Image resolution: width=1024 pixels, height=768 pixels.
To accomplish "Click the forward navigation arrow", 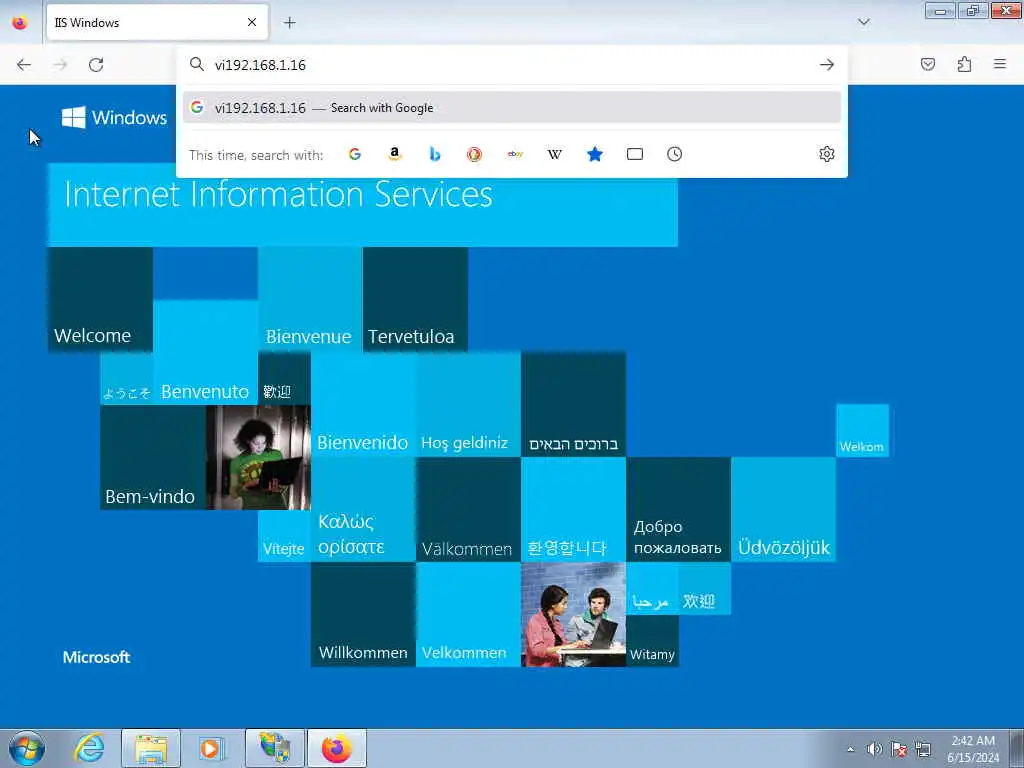I will 60,65.
